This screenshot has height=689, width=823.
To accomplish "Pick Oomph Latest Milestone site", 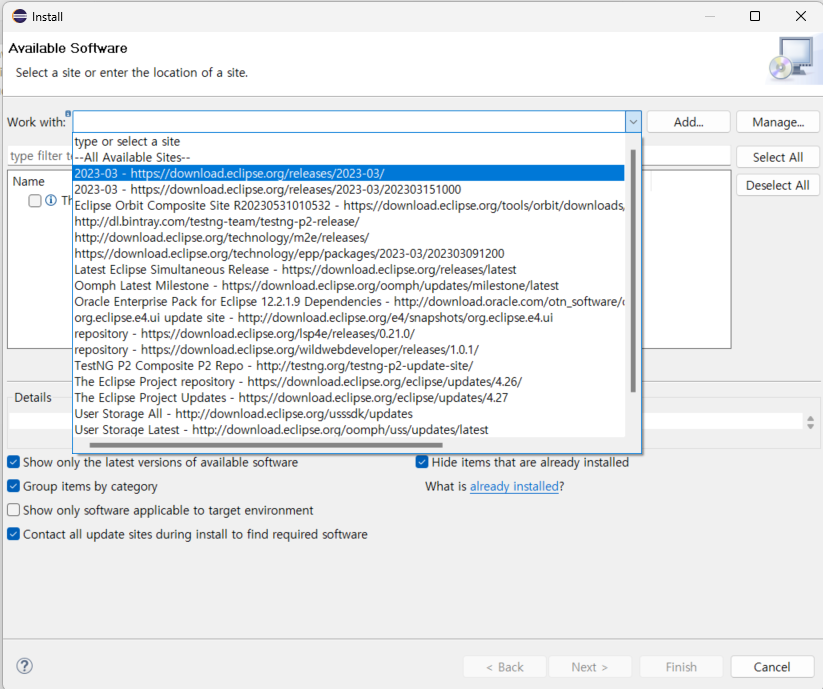I will (x=349, y=285).
